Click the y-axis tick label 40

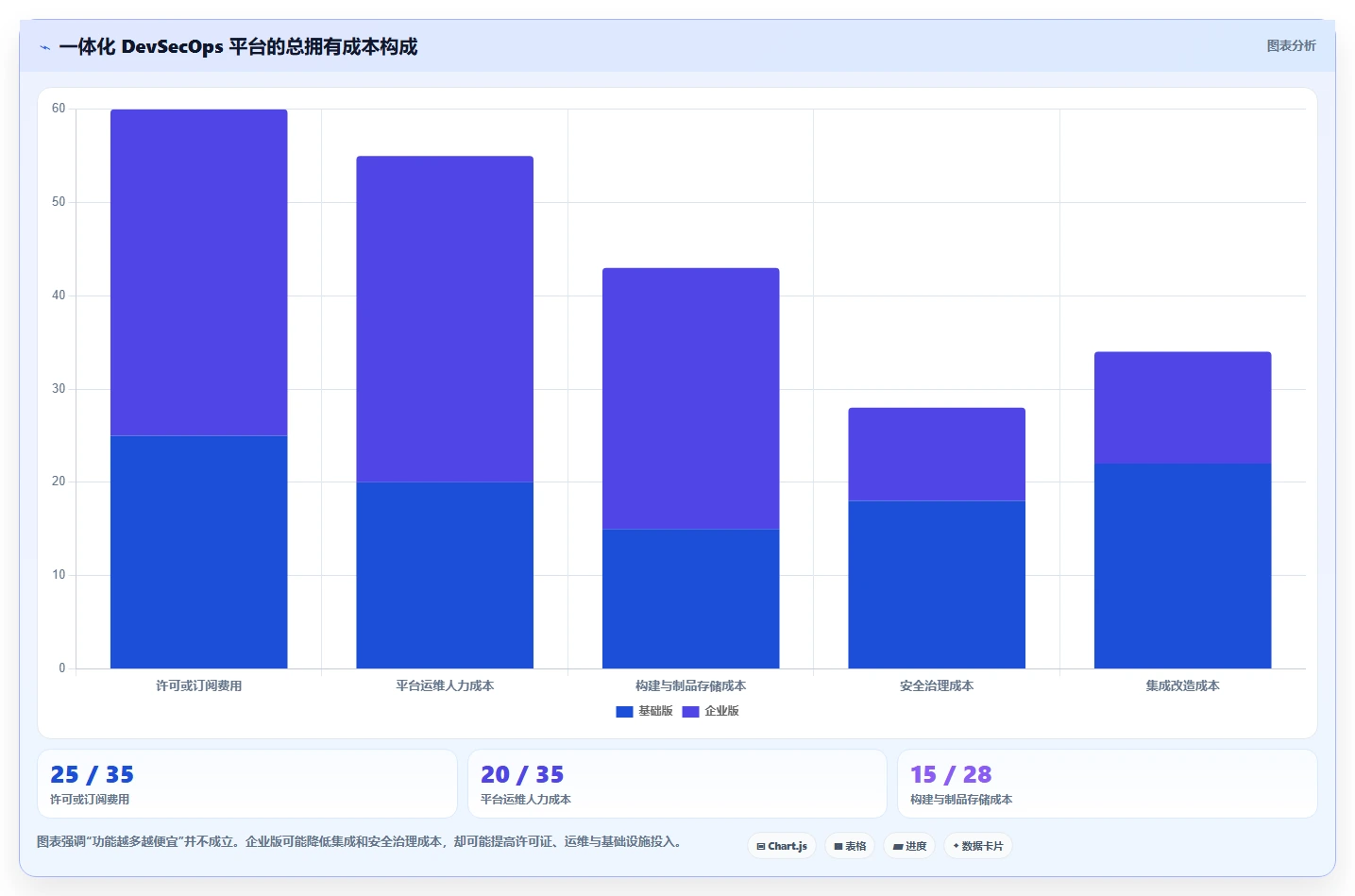tap(59, 296)
